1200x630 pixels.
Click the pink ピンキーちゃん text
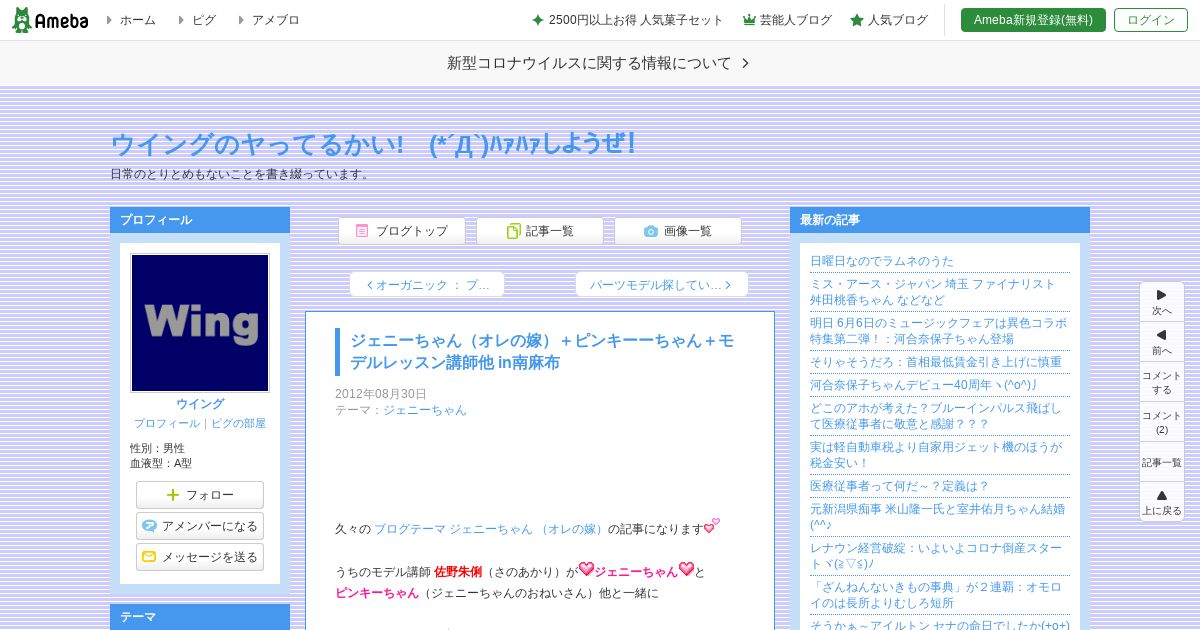coord(377,593)
